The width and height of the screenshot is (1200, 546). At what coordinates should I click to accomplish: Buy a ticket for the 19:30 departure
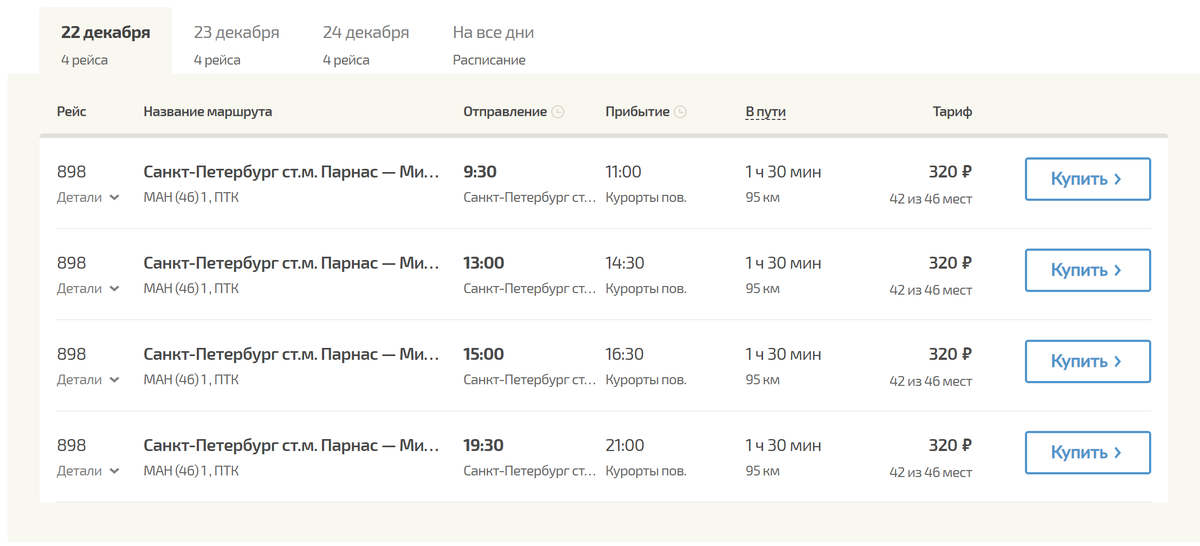tap(1087, 452)
